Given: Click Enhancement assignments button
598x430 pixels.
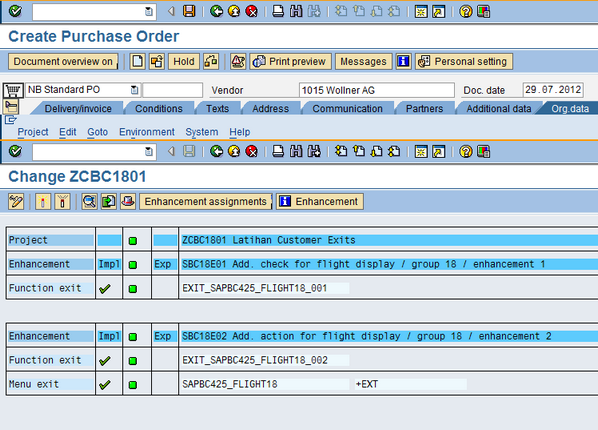Looking at the screenshot, I should [x=206, y=201].
